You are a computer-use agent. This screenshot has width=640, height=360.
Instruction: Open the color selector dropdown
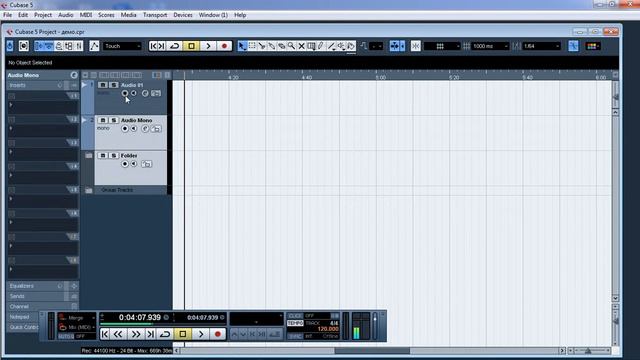pyautogui.click(x=593, y=46)
